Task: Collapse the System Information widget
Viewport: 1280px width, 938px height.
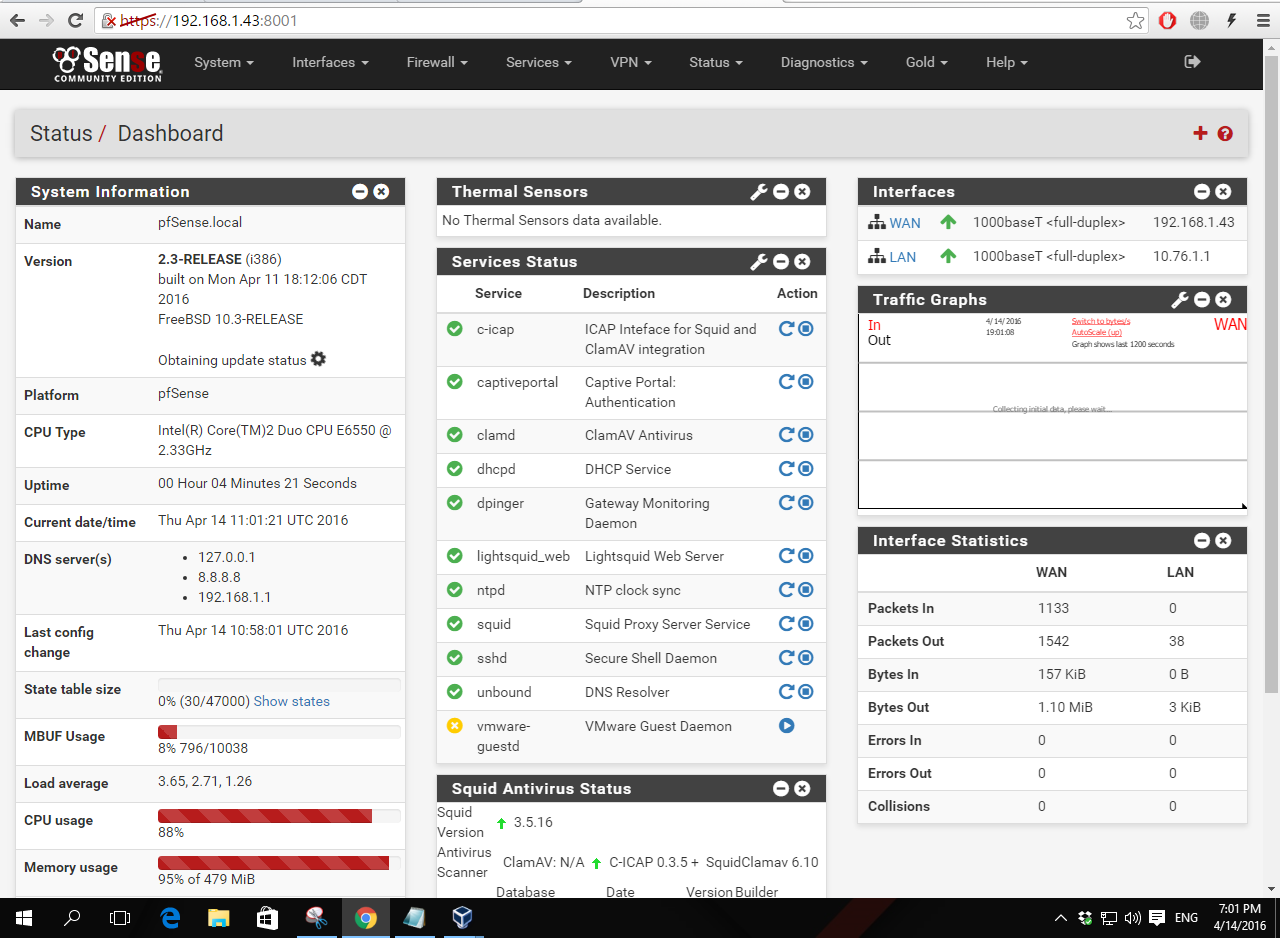Action: [x=360, y=192]
